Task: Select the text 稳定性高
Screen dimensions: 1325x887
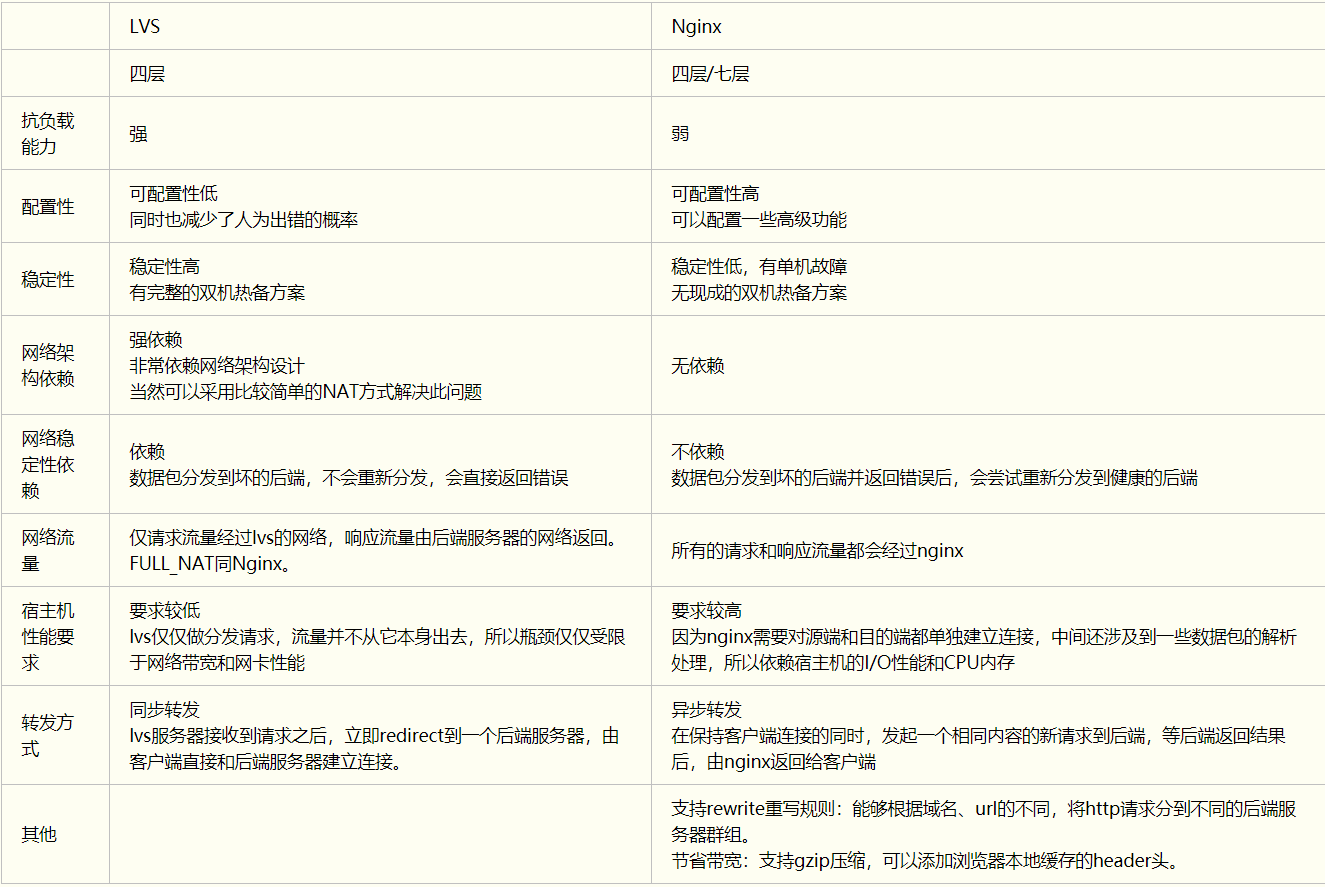Action: [165, 267]
